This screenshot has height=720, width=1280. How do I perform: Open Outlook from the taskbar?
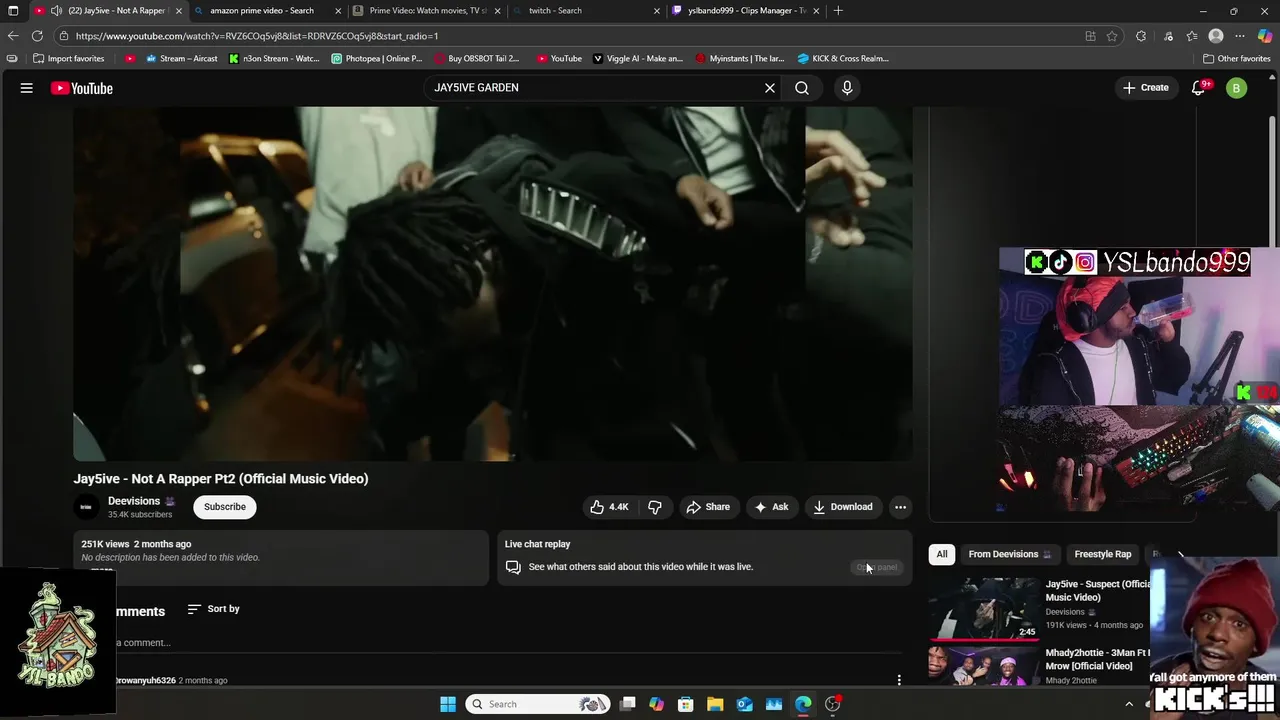click(x=745, y=704)
